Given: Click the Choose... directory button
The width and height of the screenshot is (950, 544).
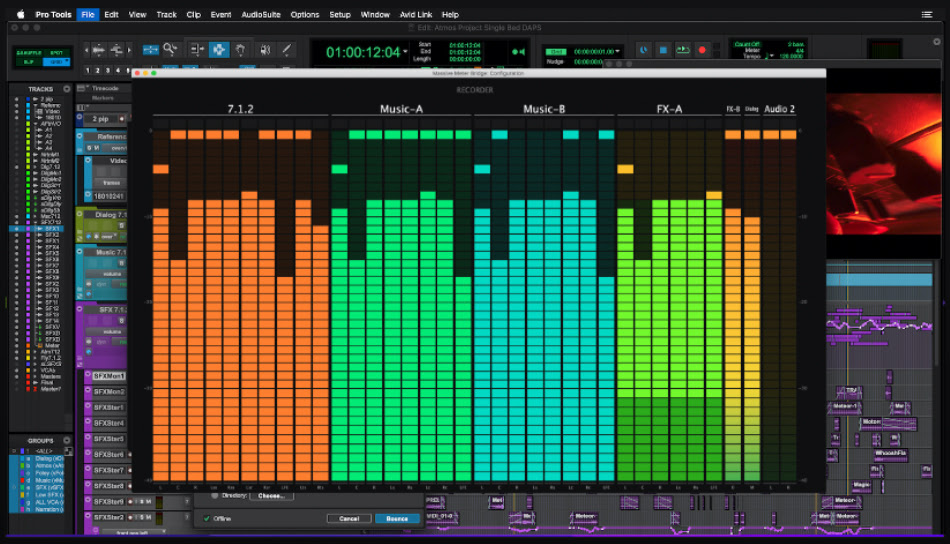Looking at the screenshot, I should (x=271, y=495).
